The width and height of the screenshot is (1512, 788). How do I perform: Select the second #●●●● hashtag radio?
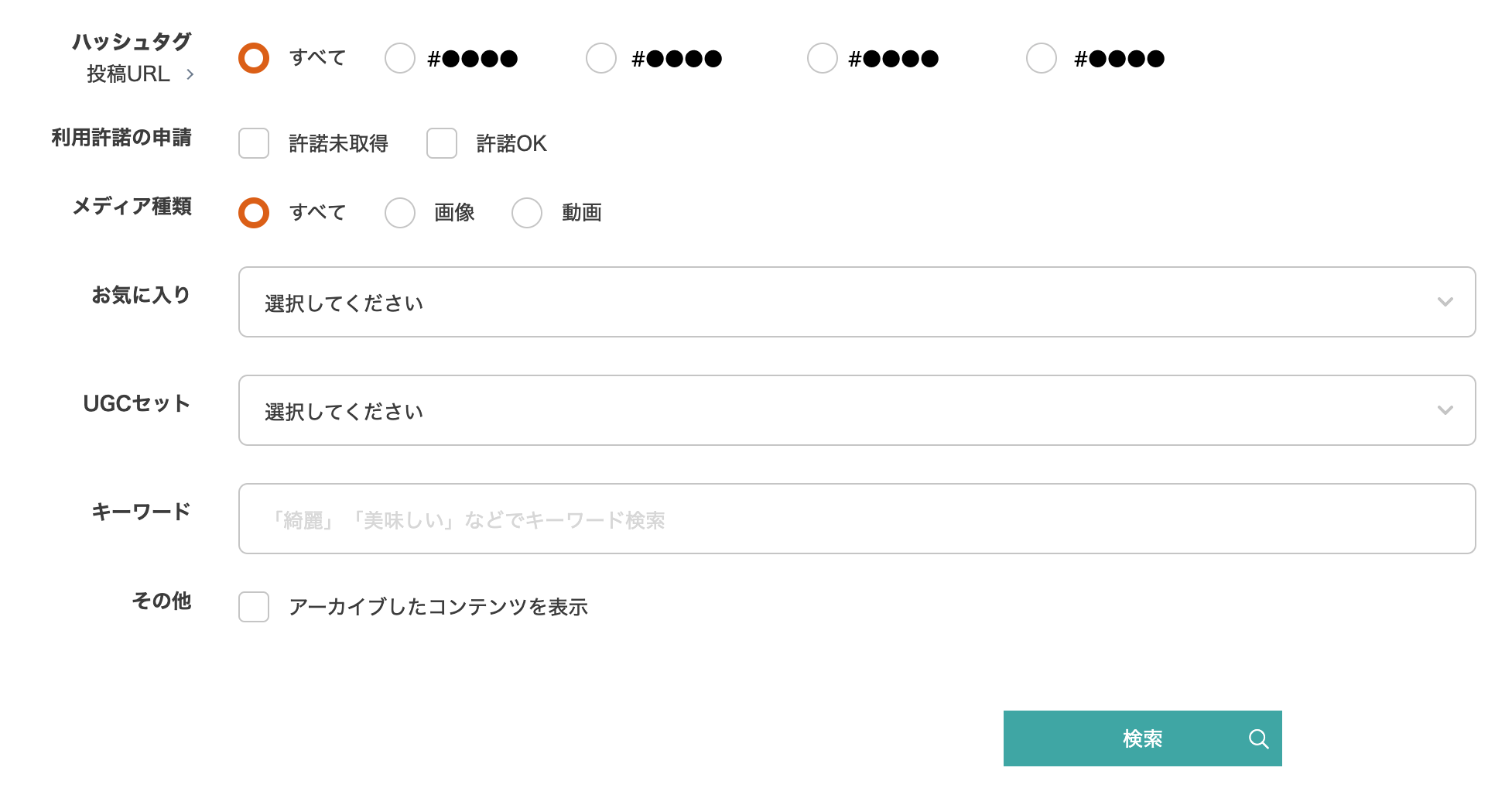601,57
